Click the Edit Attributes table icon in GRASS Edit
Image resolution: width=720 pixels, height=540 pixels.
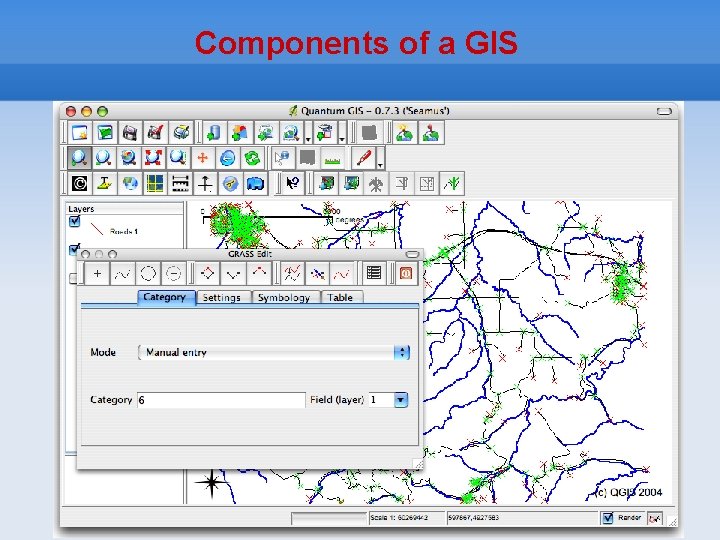pyautogui.click(x=374, y=273)
